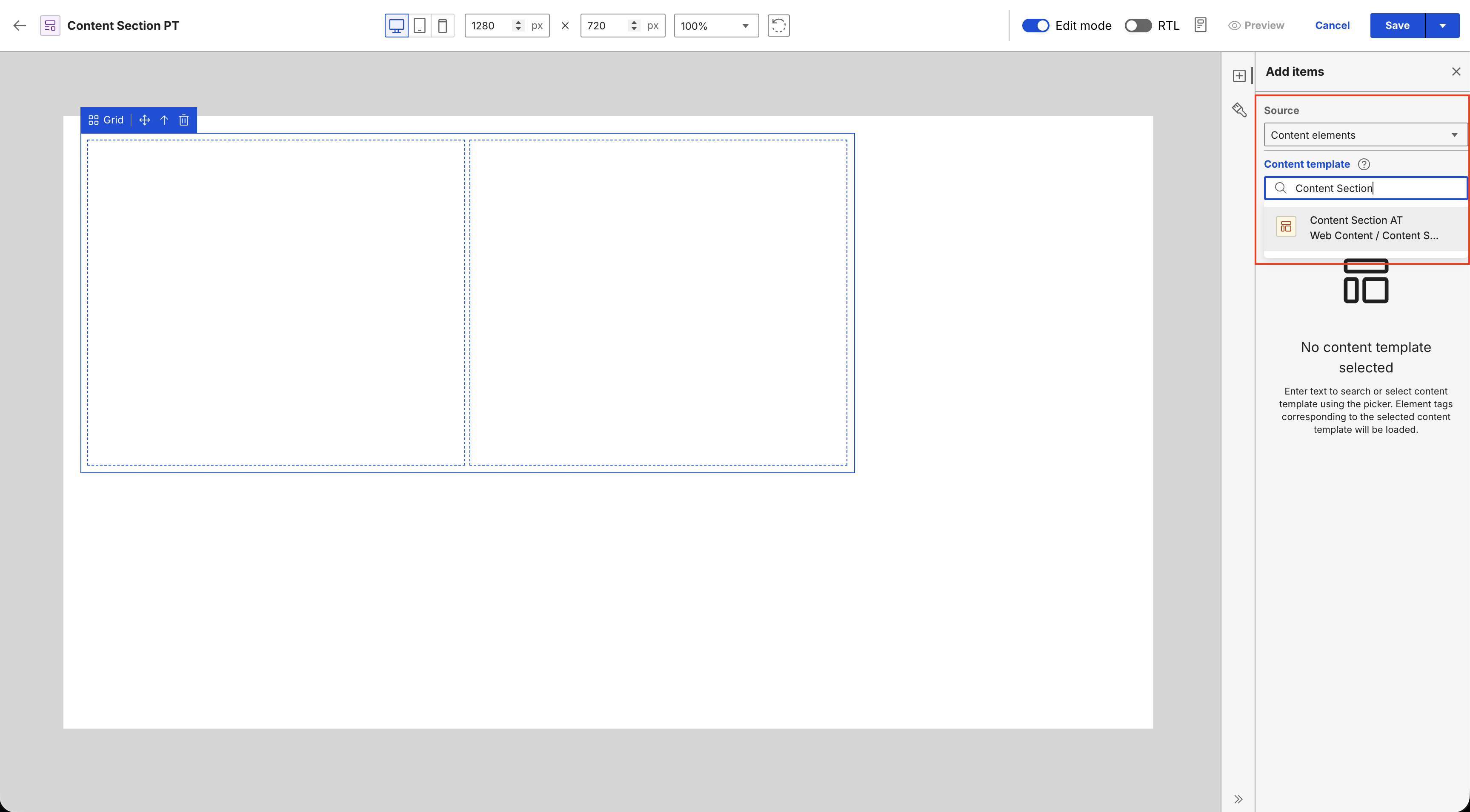Screen dimensions: 1470x812
Task: Click the Save button
Action: (1397, 26)
